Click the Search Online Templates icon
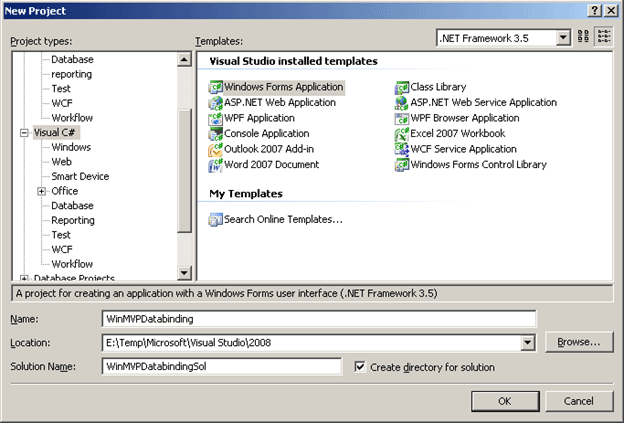Screen dimensions: 624x423 (215, 220)
